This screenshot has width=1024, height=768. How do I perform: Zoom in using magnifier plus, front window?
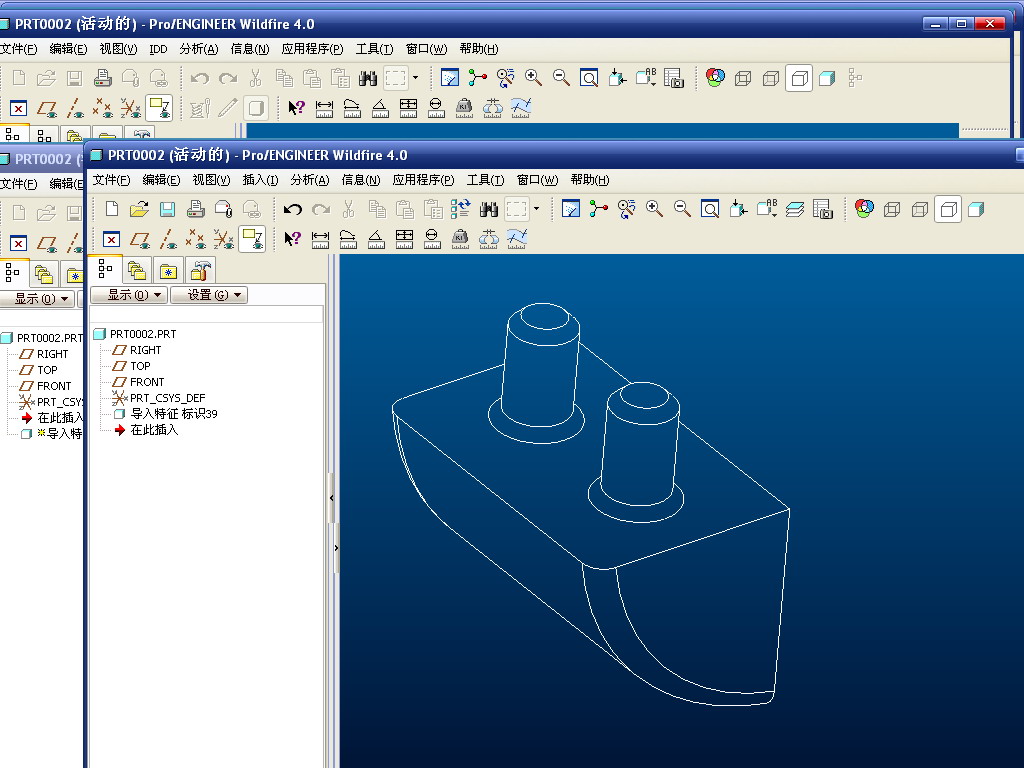pos(654,209)
